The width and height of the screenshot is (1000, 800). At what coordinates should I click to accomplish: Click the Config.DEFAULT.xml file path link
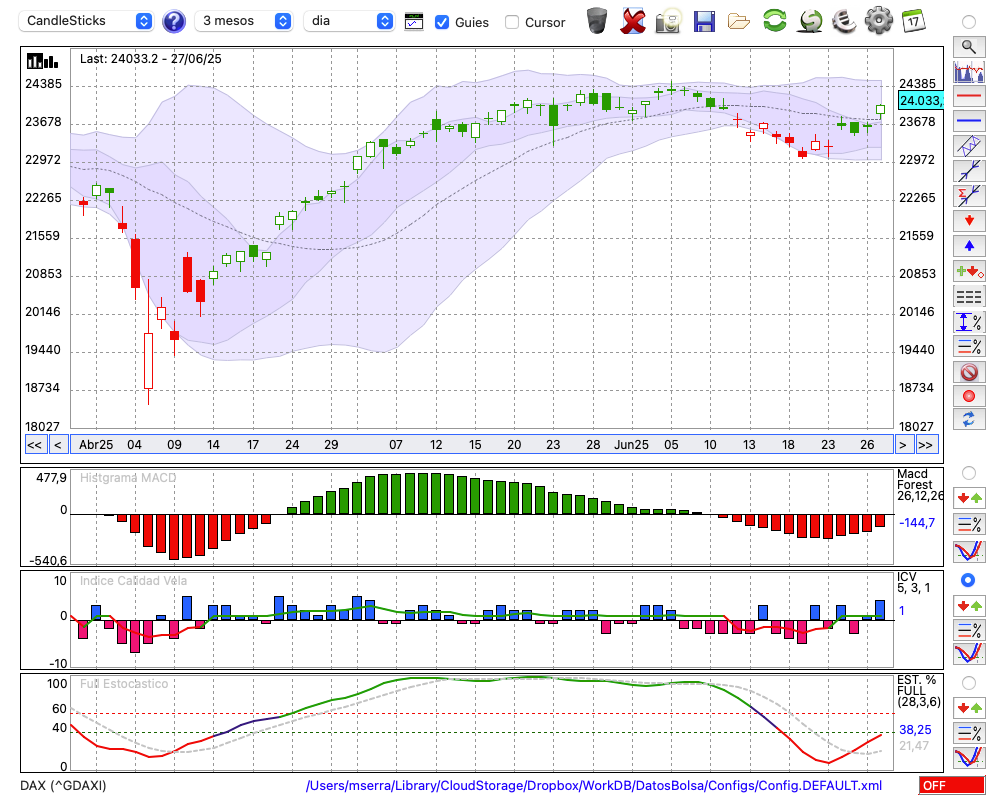click(594, 785)
